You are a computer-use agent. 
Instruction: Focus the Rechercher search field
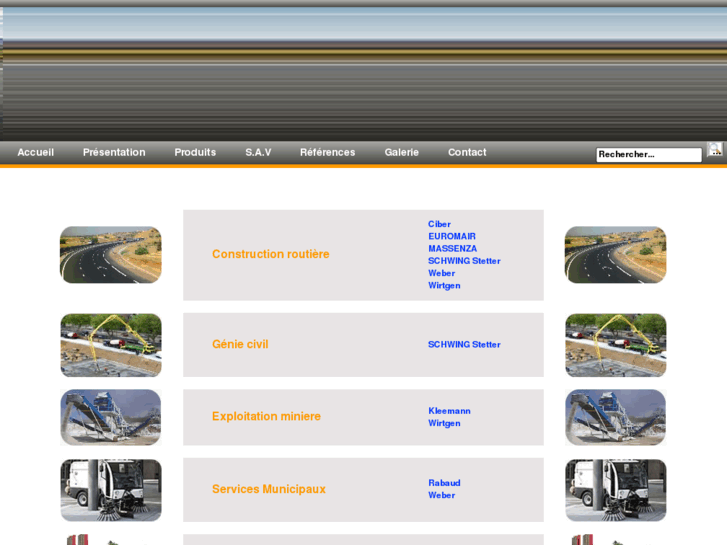tap(649, 154)
